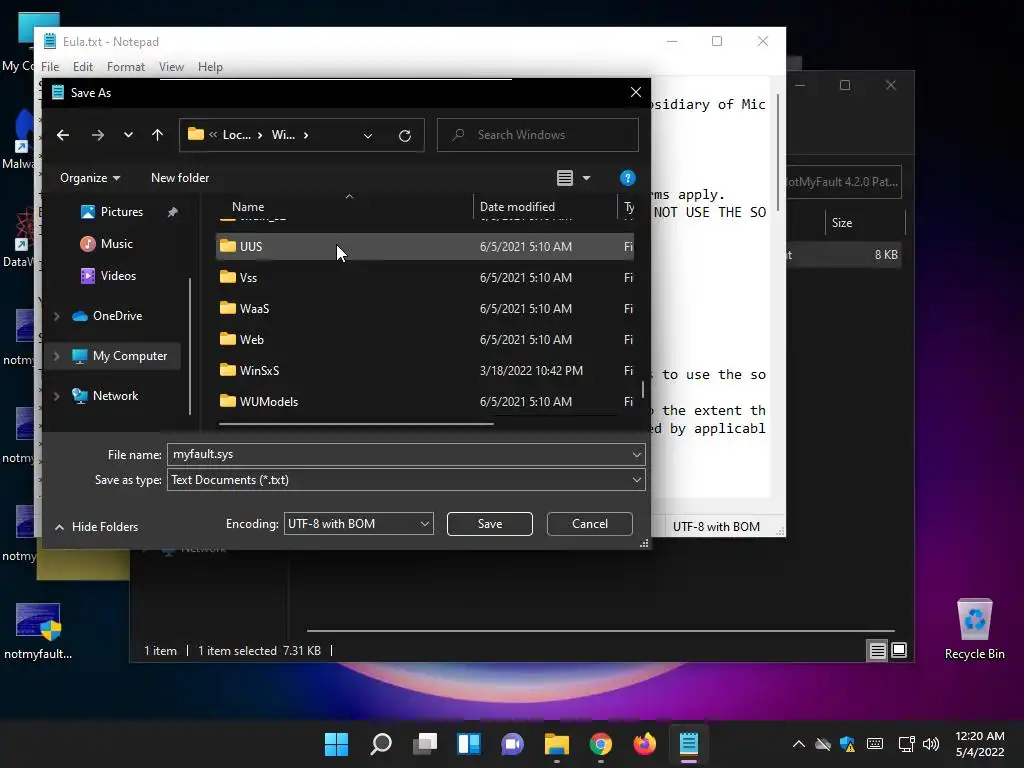Viewport: 1024px width, 768px height.
Task: Click the File name input field
Action: 398,455
